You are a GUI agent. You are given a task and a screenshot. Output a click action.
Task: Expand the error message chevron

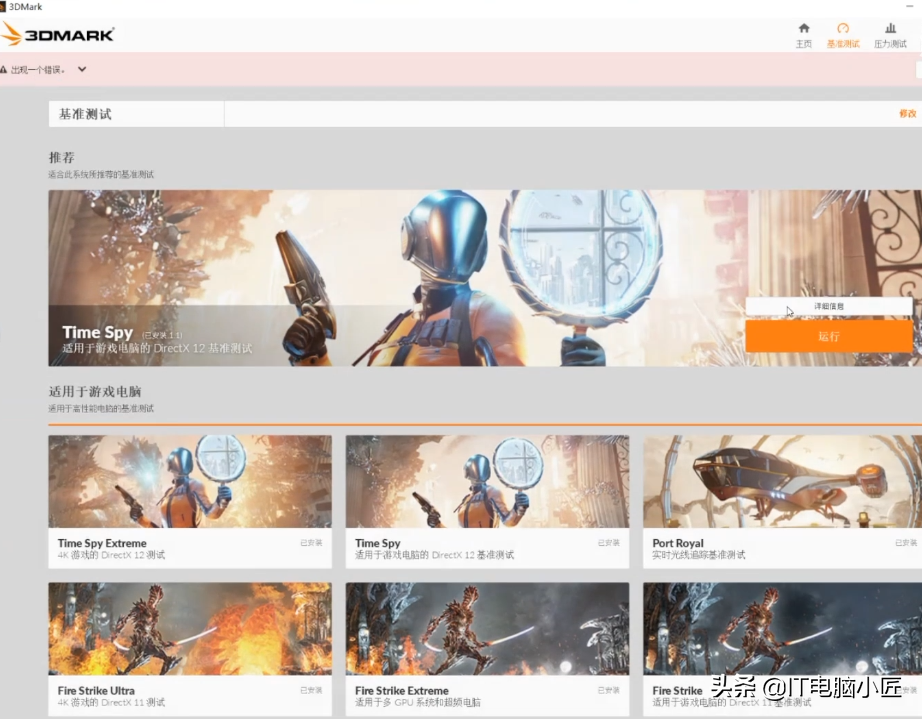pyautogui.click(x=82, y=69)
